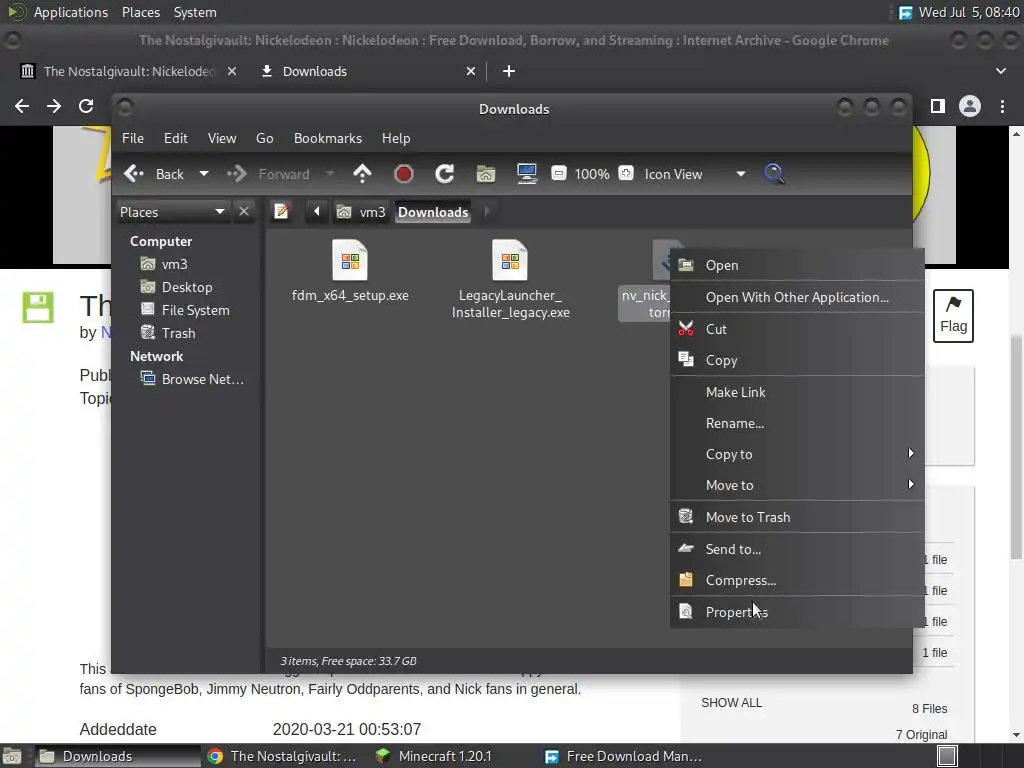Go up to parent folder
The width and height of the screenshot is (1024, 768).
tap(362, 174)
